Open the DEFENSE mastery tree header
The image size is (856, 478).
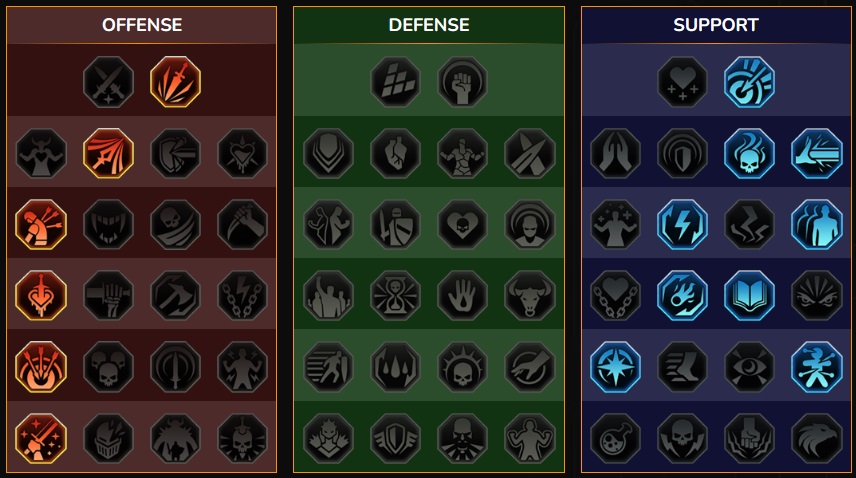pos(429,25)
